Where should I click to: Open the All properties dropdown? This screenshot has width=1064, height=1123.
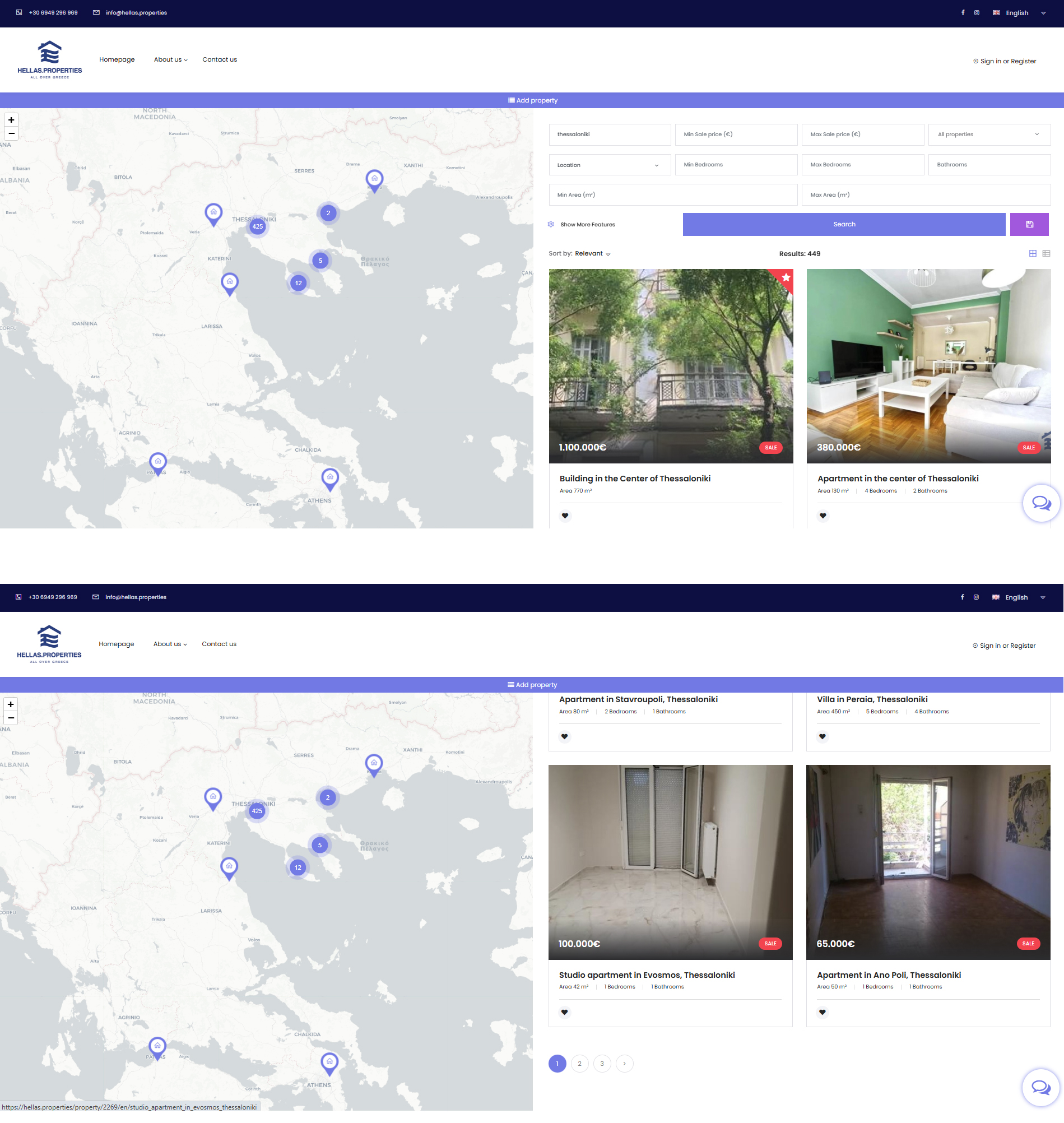(x=989, y=134)
